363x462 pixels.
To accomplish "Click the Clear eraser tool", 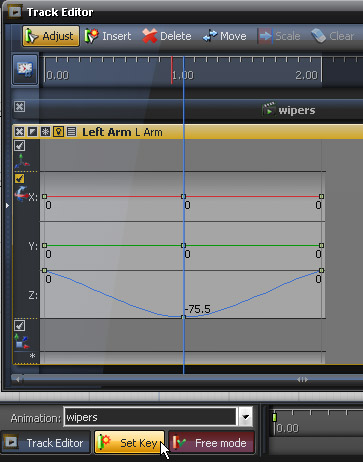I will 332,36.
